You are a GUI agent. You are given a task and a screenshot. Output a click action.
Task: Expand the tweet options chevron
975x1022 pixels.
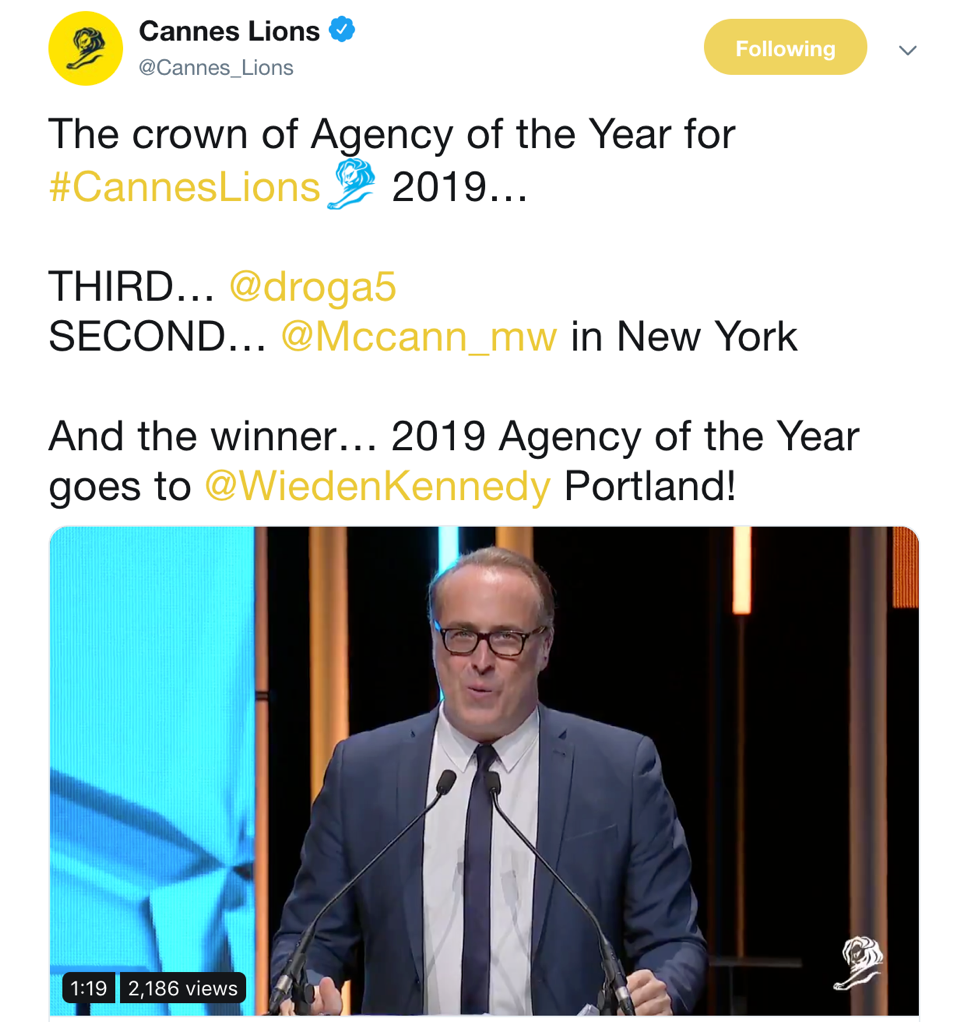click(907, 50)
